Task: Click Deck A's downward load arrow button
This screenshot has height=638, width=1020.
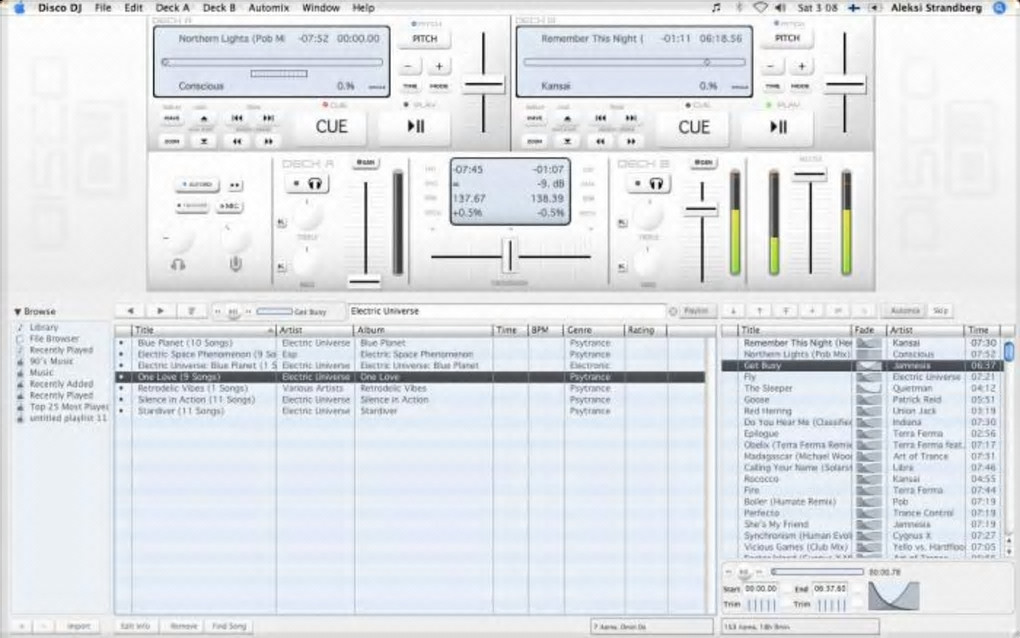Action: [204, 141]
